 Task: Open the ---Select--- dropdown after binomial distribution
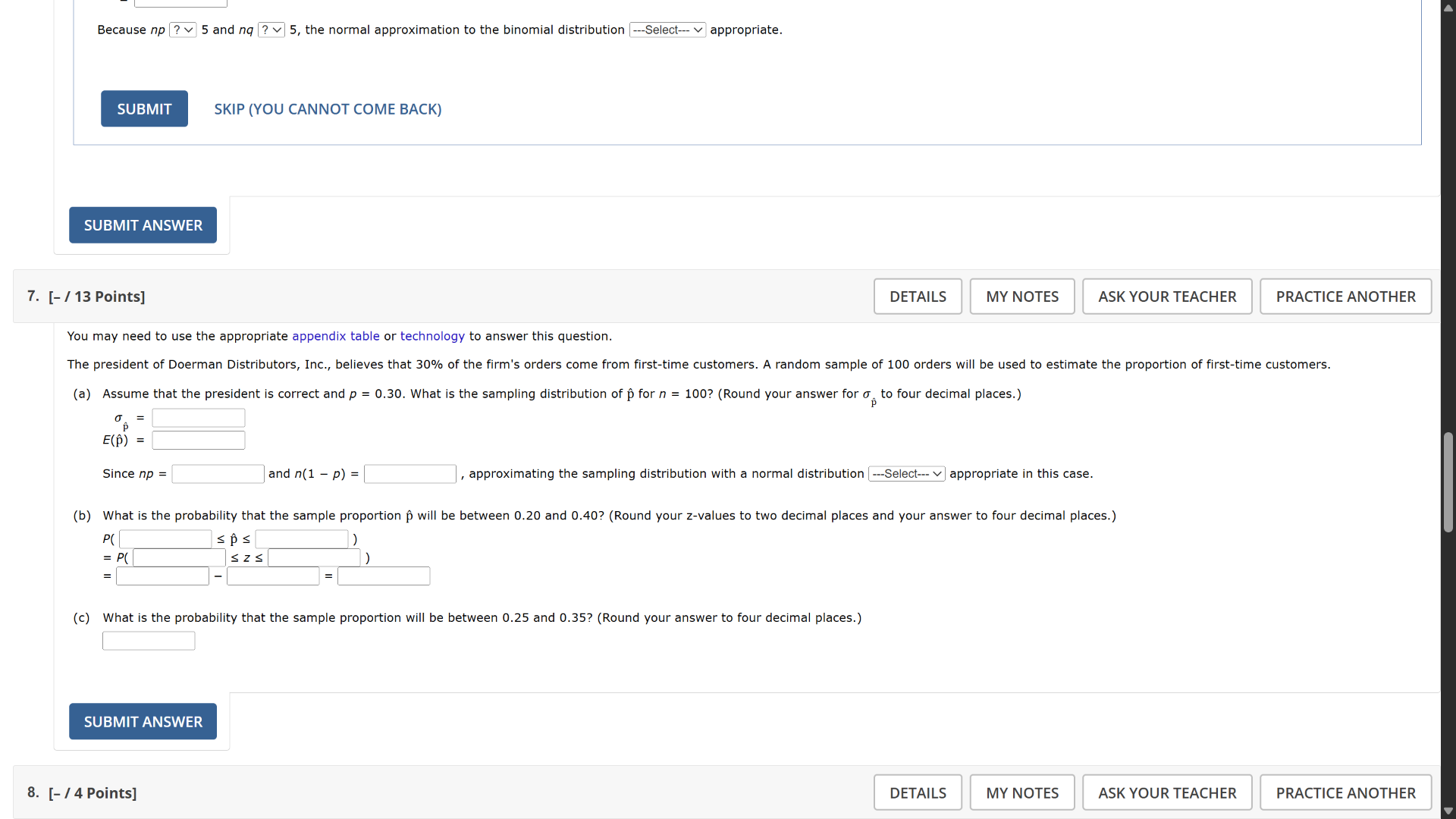[x=667, y=30]
